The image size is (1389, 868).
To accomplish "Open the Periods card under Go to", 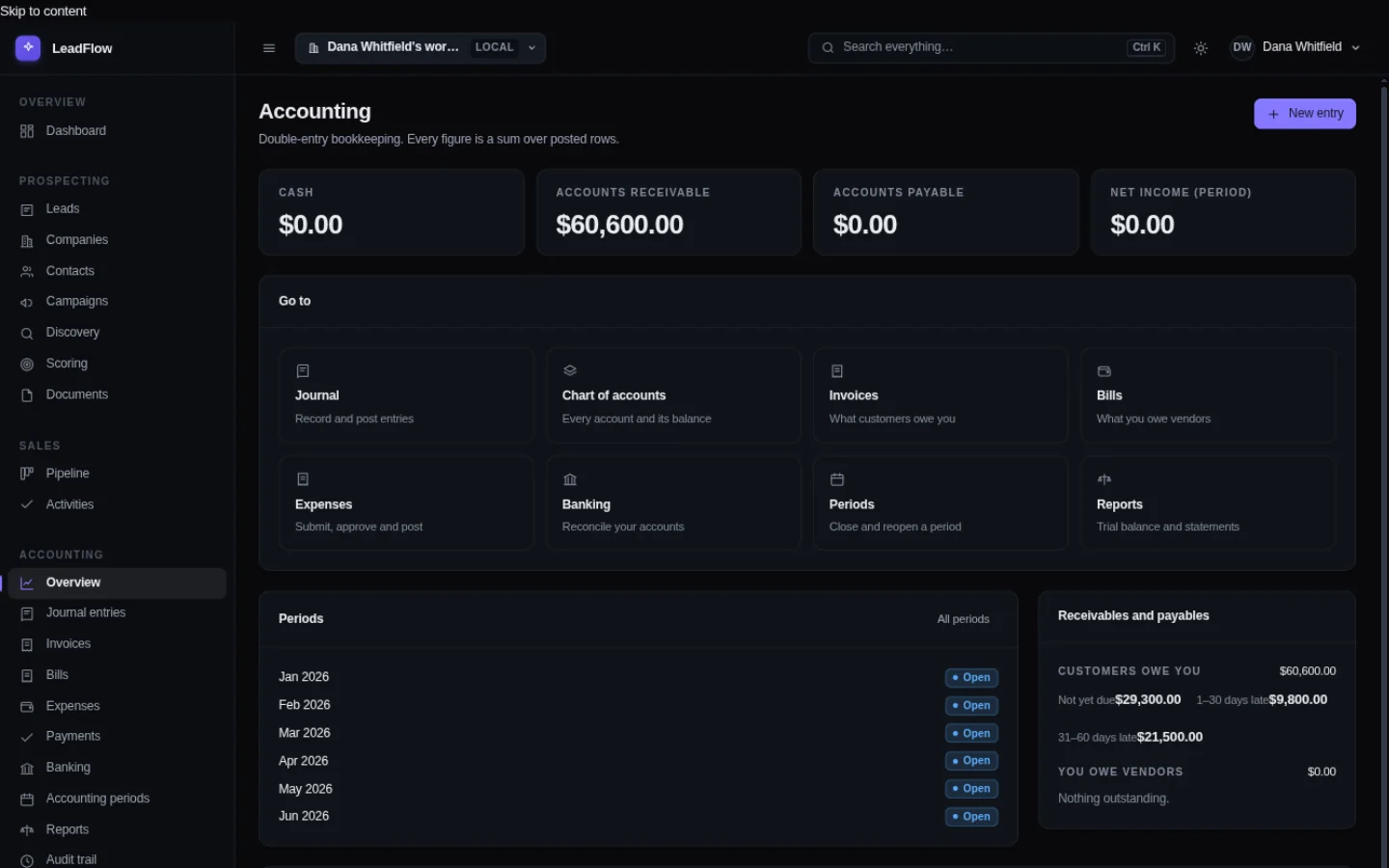I will pyautogui.click(x=940, y=503).
